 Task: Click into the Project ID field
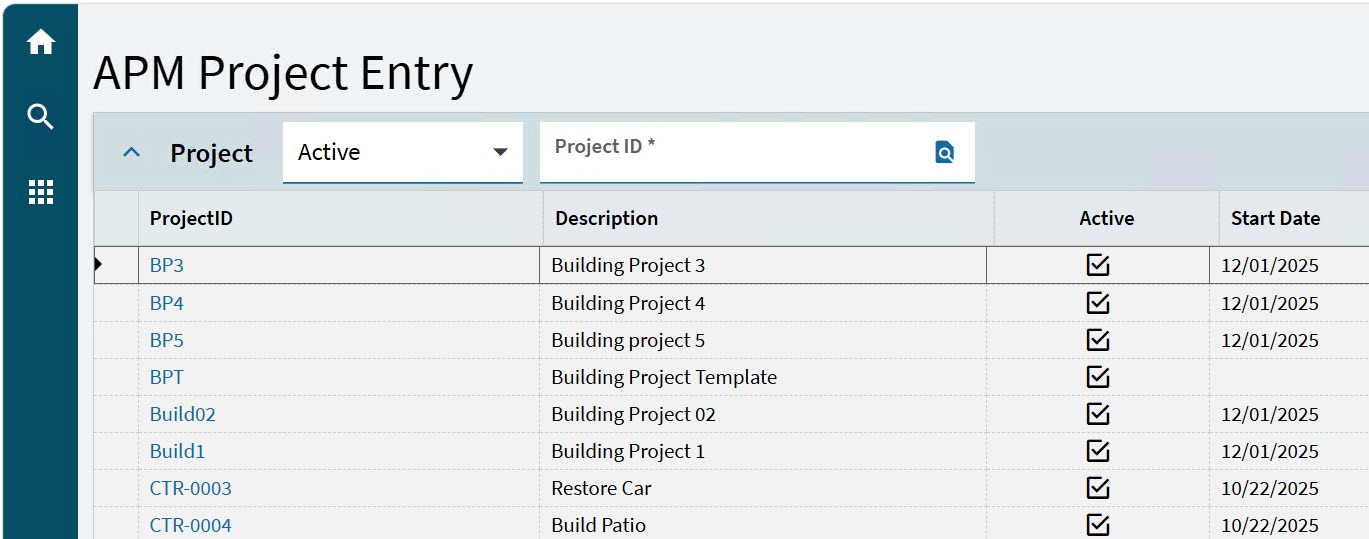click(757, 152)
